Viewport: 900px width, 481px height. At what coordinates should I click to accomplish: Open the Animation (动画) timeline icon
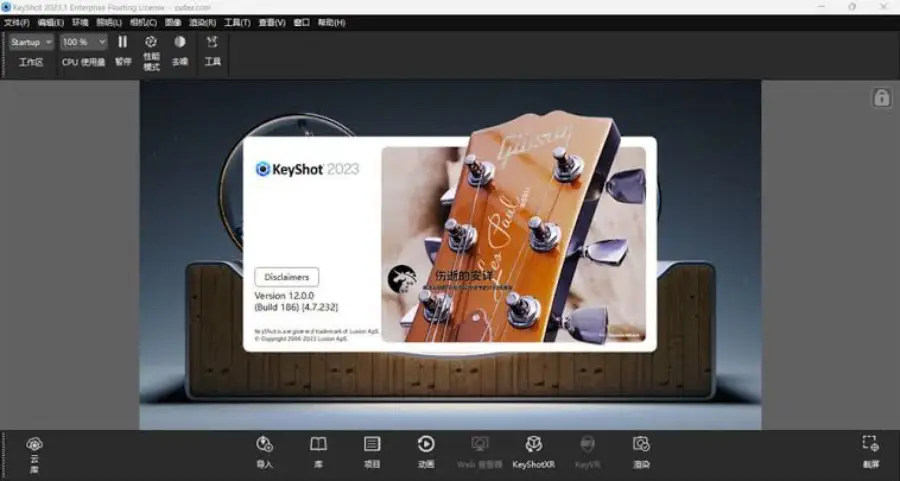tap(426, 445)
